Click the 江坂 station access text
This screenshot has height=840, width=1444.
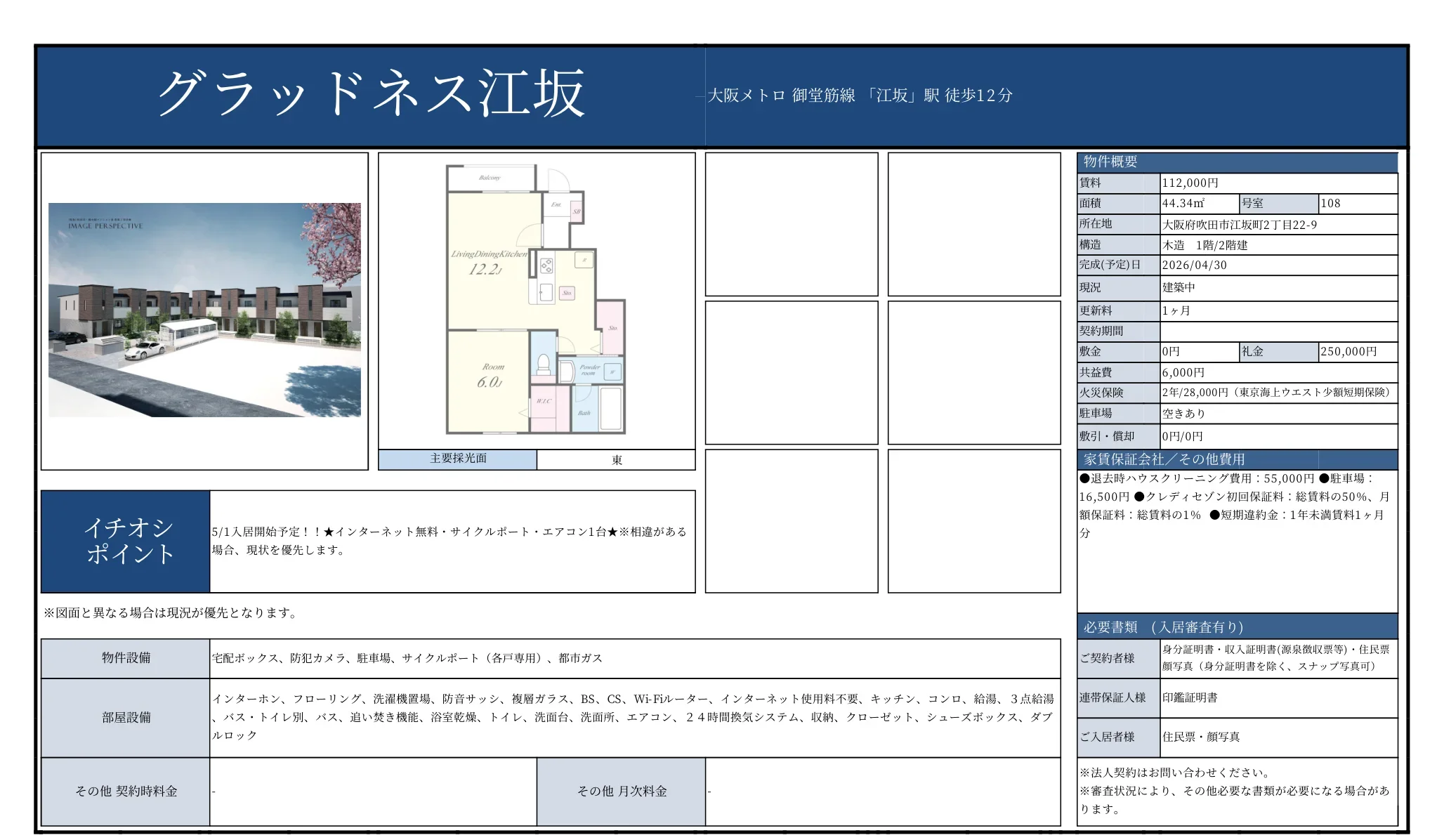coord(860,96)
